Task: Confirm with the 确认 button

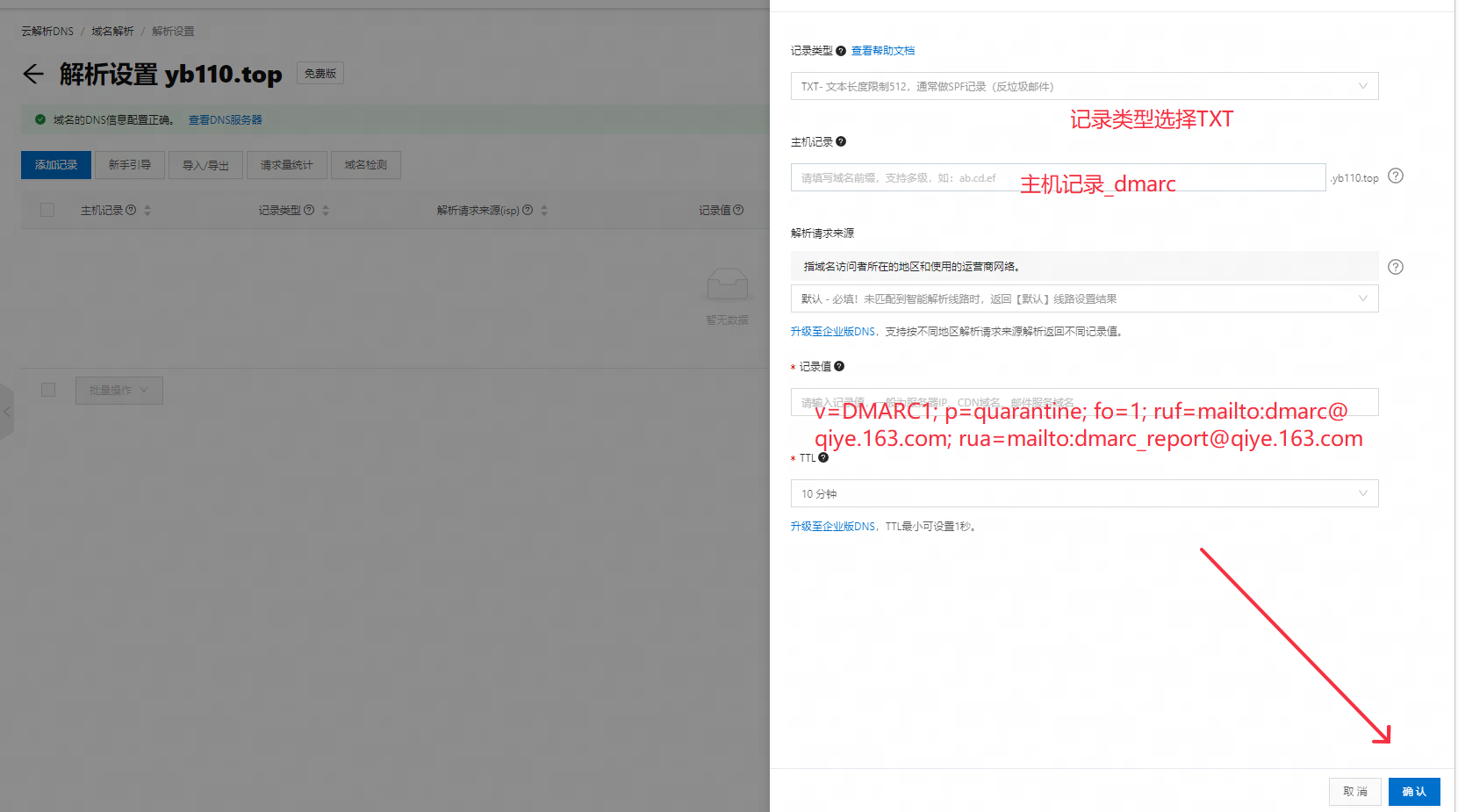Action: pyautogui.click(x=1414, y=792)
